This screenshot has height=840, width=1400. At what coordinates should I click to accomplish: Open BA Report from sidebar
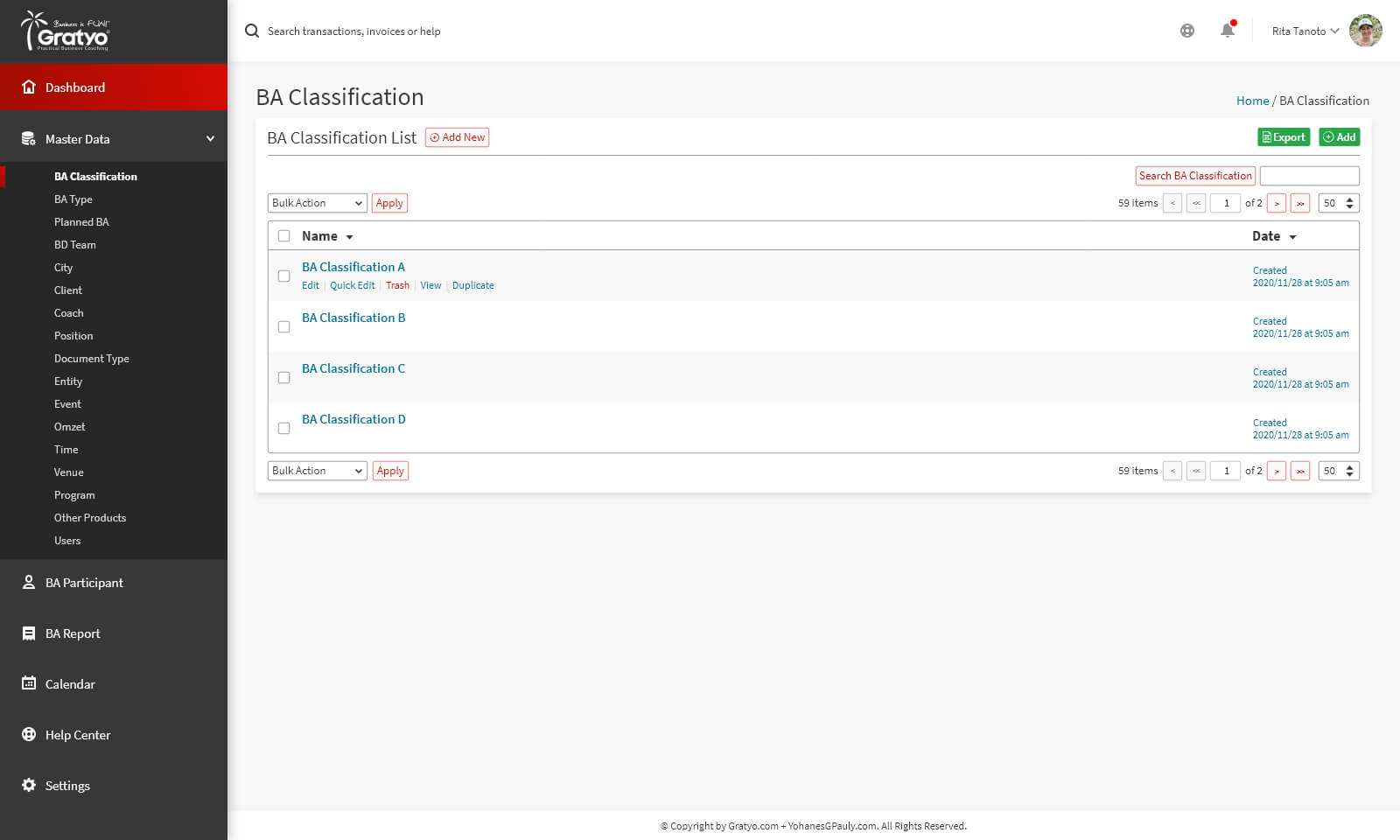click(73, 633)
